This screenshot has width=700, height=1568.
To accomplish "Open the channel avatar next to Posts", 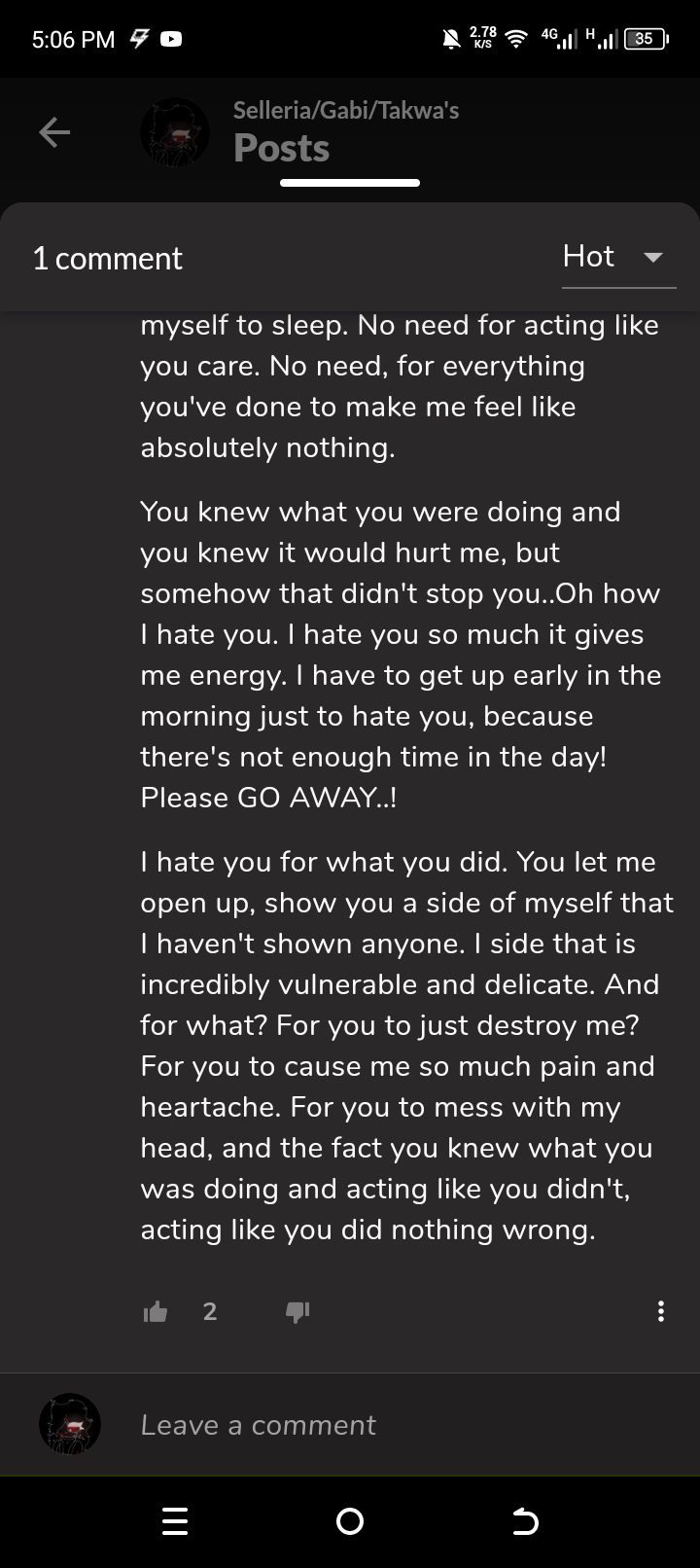I will (175, 131).
